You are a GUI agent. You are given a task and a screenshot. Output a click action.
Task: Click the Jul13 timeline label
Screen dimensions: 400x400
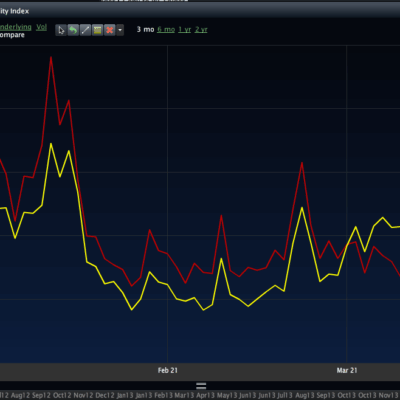[285, 396]
